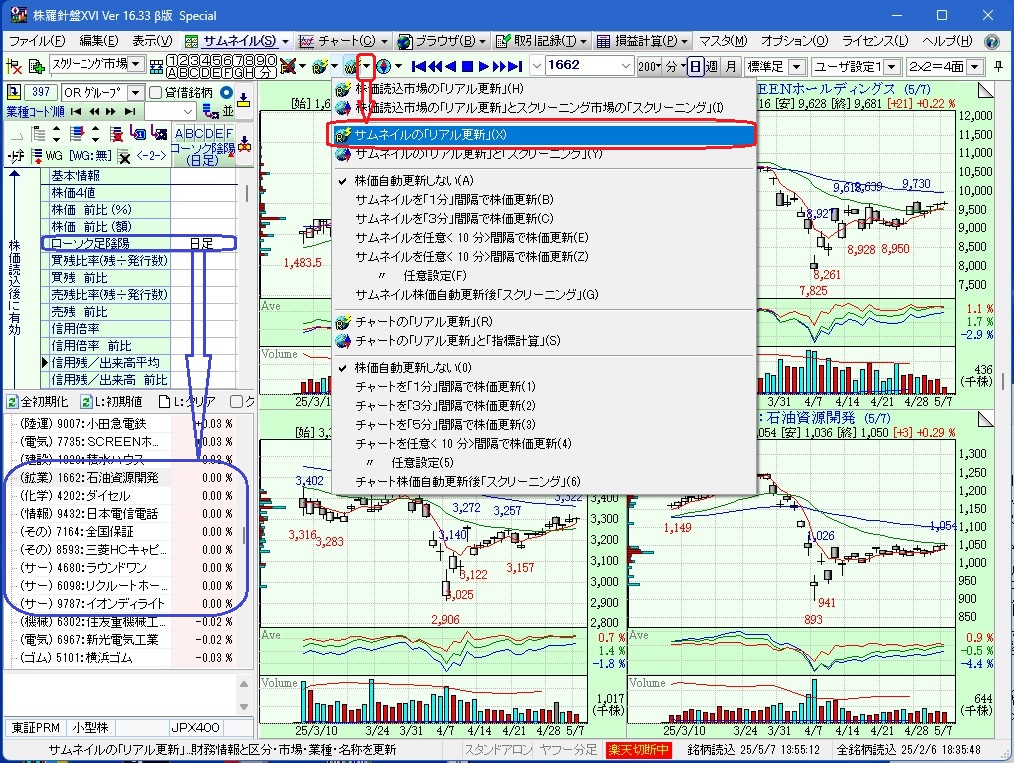The image size is (1014, 763).
Task: Jump to first record playback button
Action: [418, 66]
